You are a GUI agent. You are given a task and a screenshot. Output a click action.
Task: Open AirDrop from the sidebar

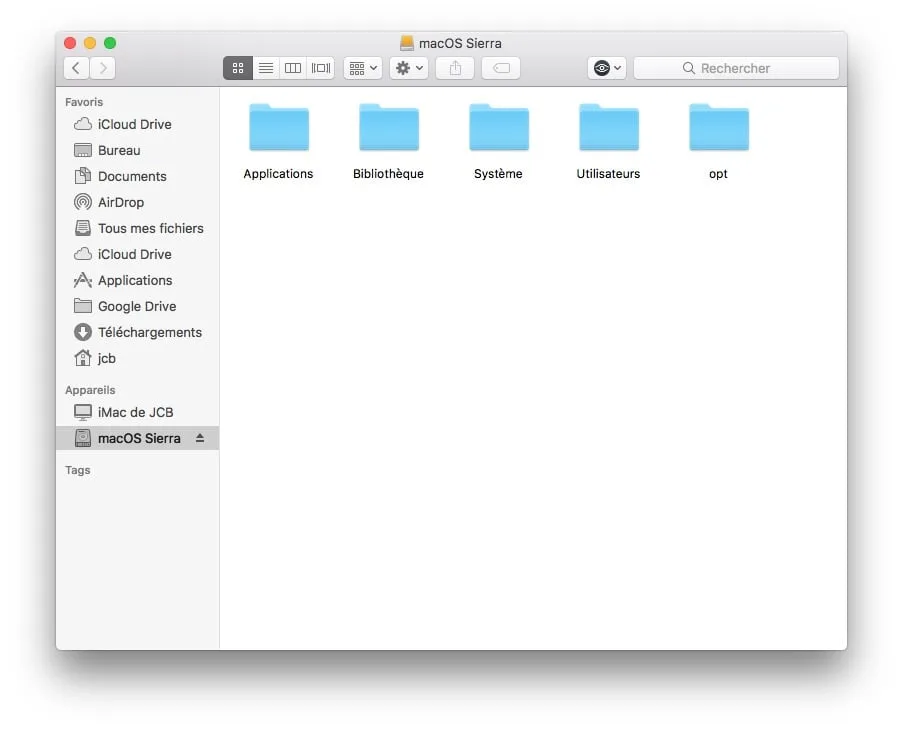[x=137, y=202]
